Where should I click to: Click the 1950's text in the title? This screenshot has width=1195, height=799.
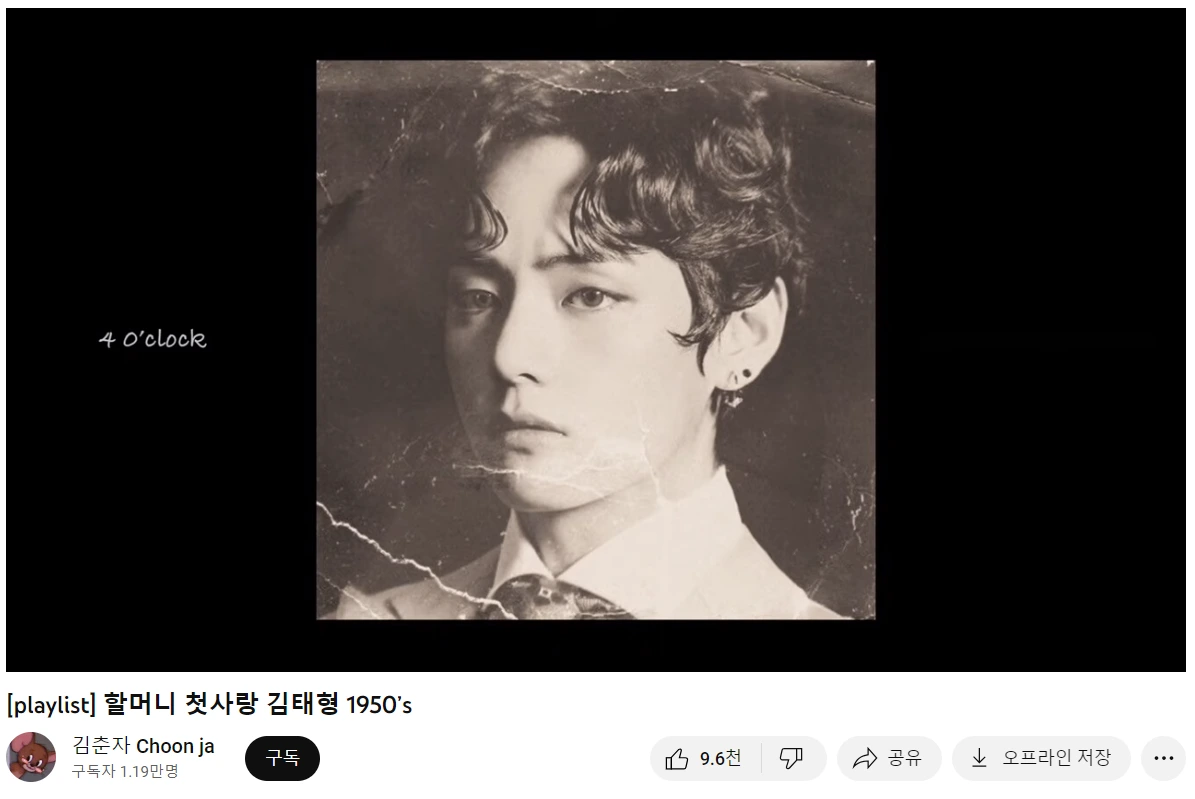(379, 704)
